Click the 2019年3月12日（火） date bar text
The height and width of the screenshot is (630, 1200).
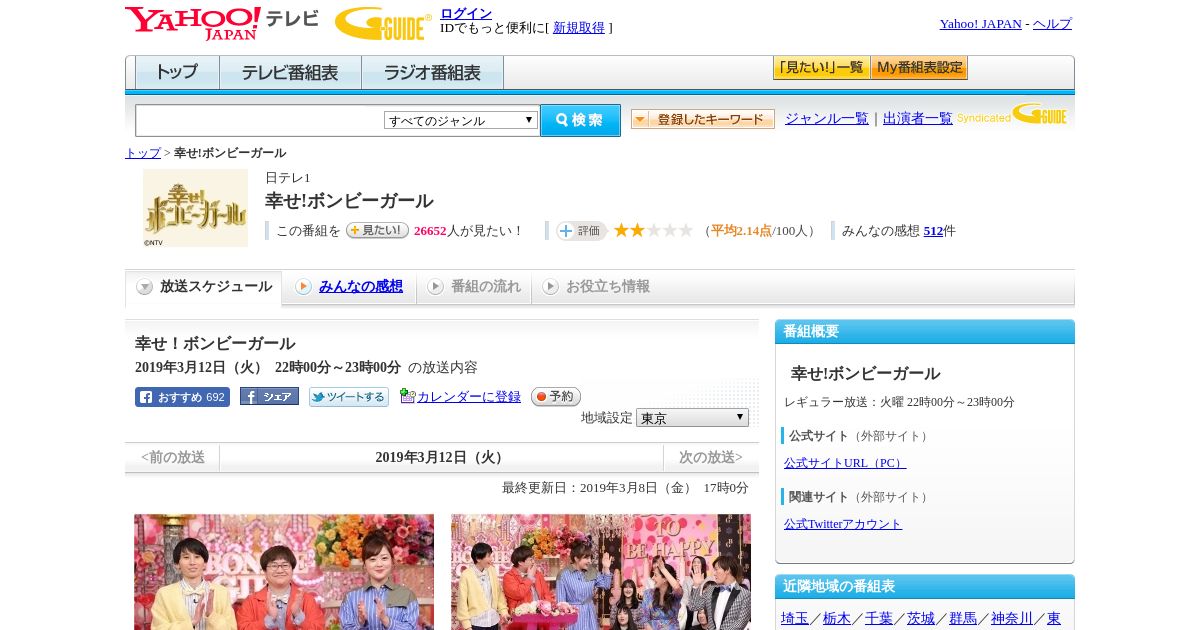(x=441, y=458)
